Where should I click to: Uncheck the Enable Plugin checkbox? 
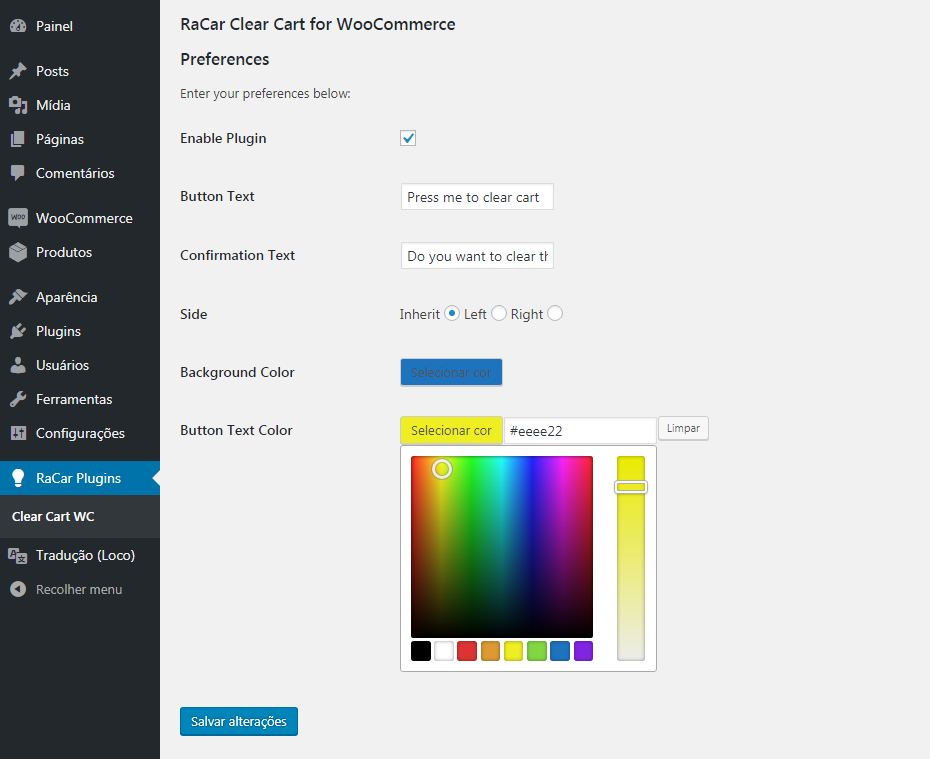click(408, 138)
